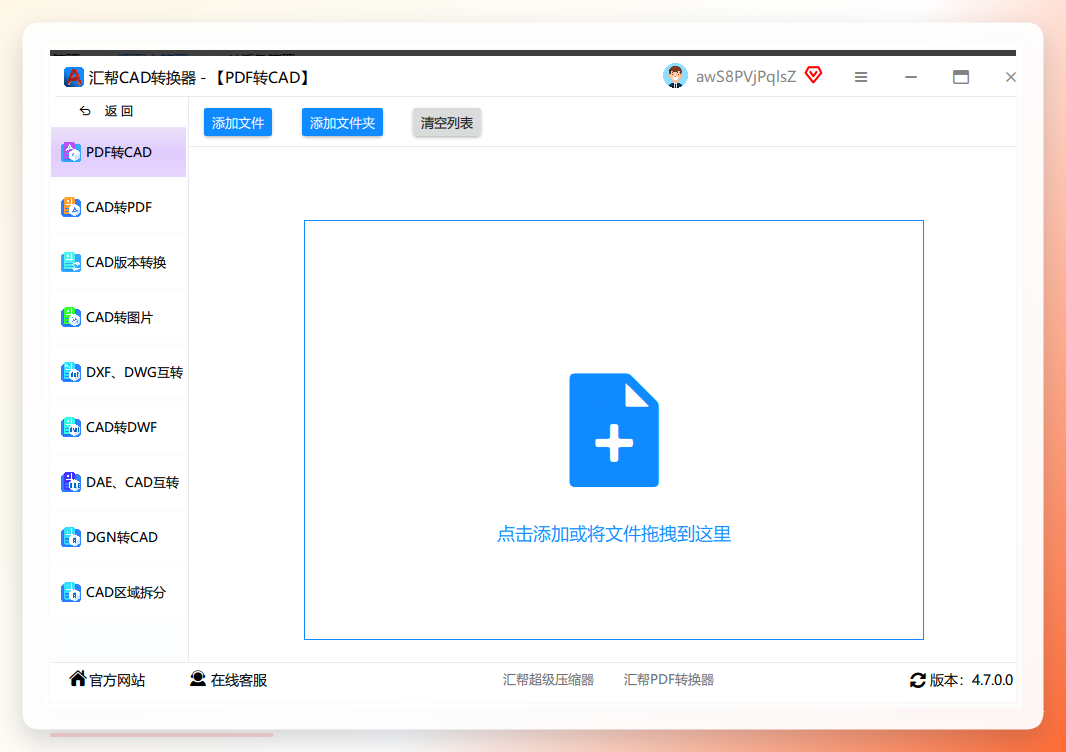Click the user avatar icon
1066x752 pixels.
(x=675, y=76)
